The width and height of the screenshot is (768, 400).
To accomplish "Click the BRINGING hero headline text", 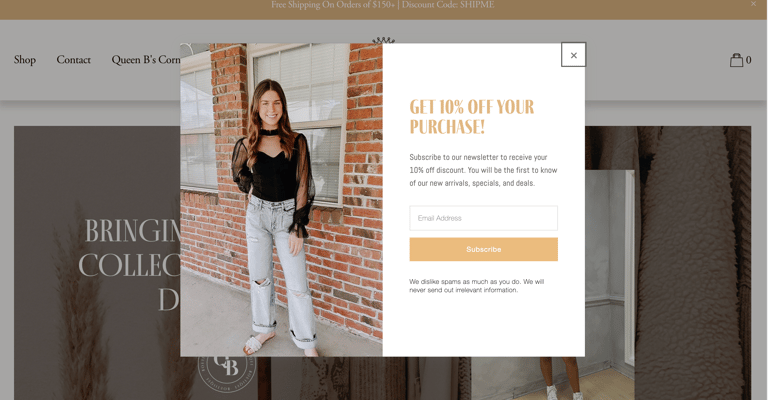I will click(132, 231).
